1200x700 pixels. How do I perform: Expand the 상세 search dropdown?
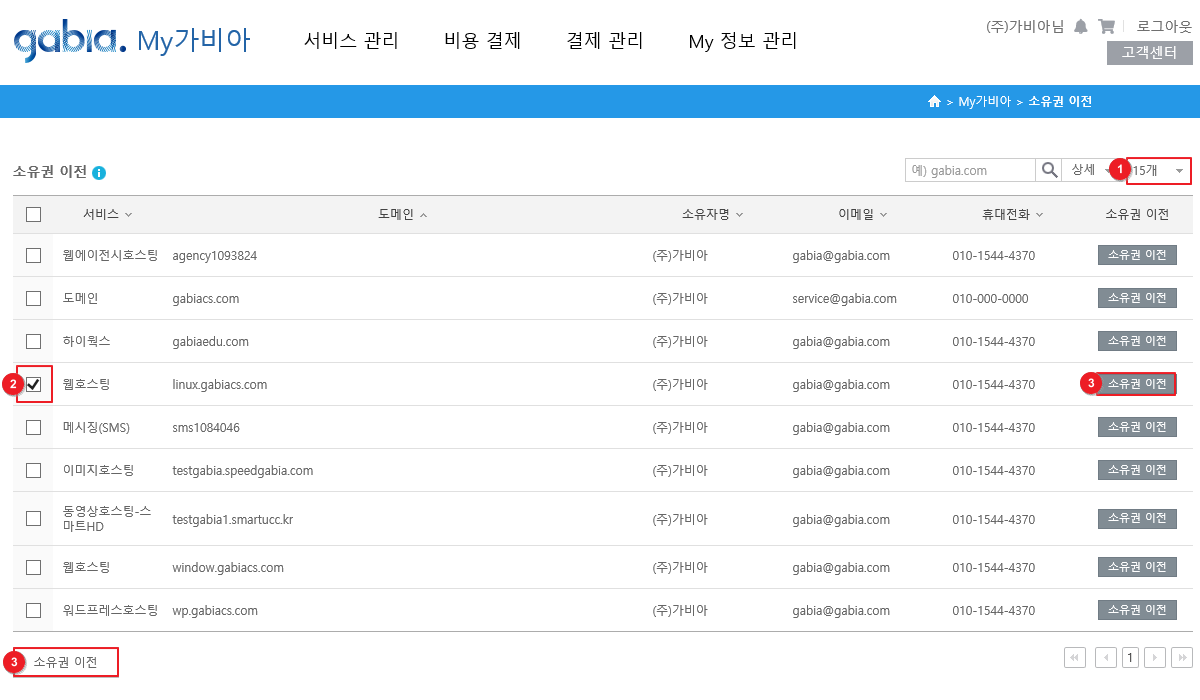coord(1090,170)
